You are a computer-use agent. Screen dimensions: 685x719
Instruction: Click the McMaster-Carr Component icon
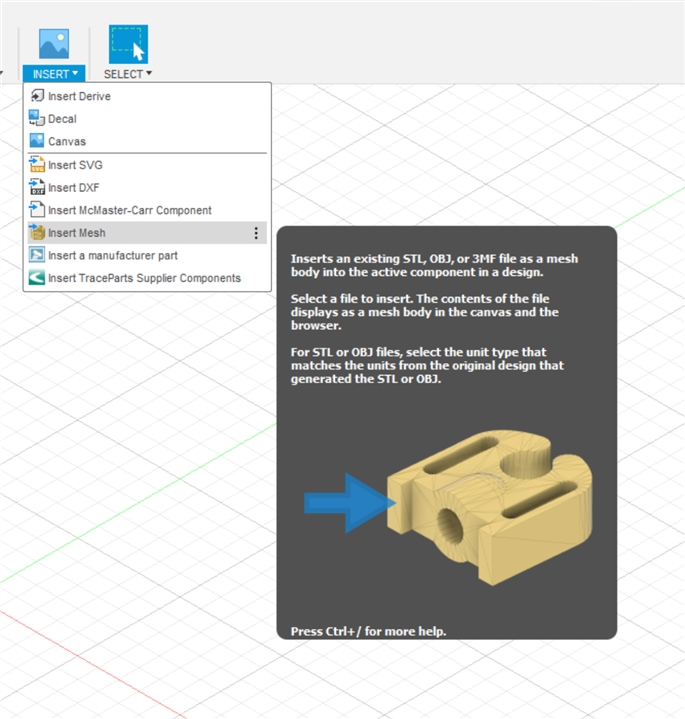click(x=37, y=210)
